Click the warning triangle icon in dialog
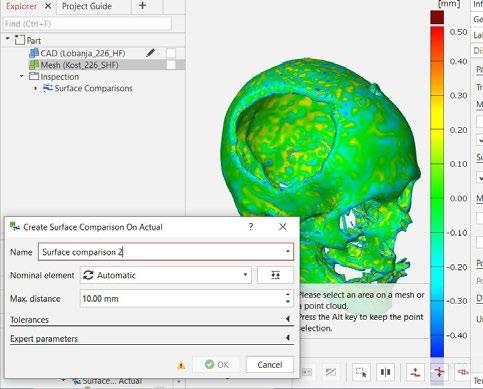Viewport: 483px width, 389px height. coord(181,365)
